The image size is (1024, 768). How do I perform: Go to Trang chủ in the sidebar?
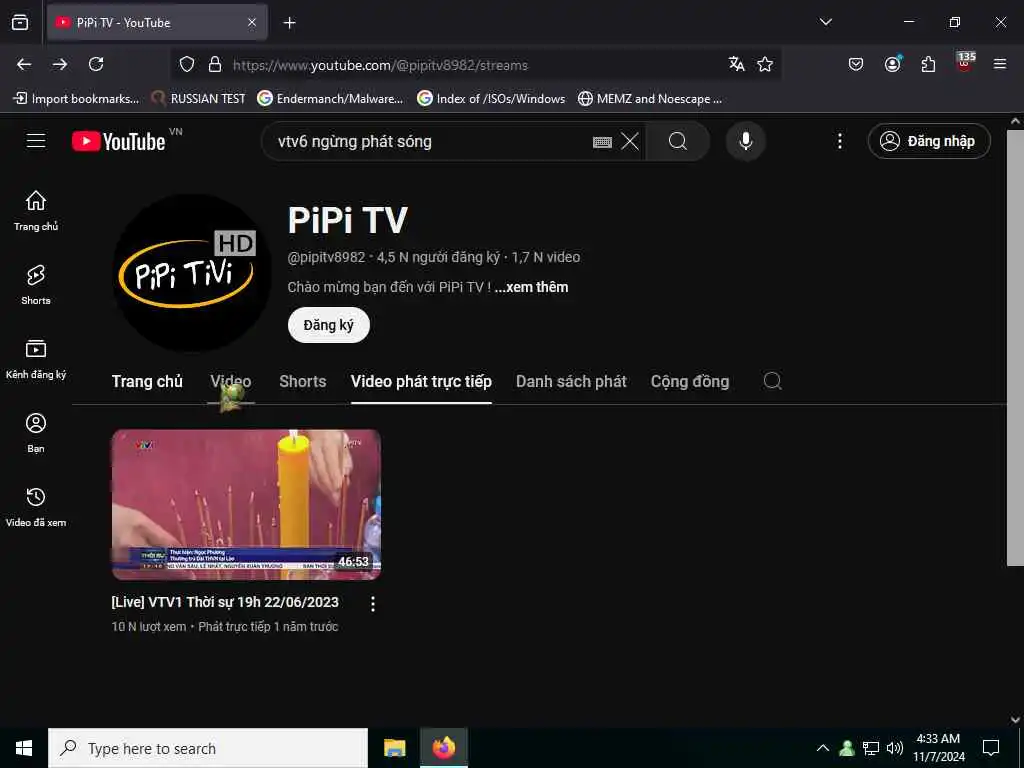(x=36, y=210)
